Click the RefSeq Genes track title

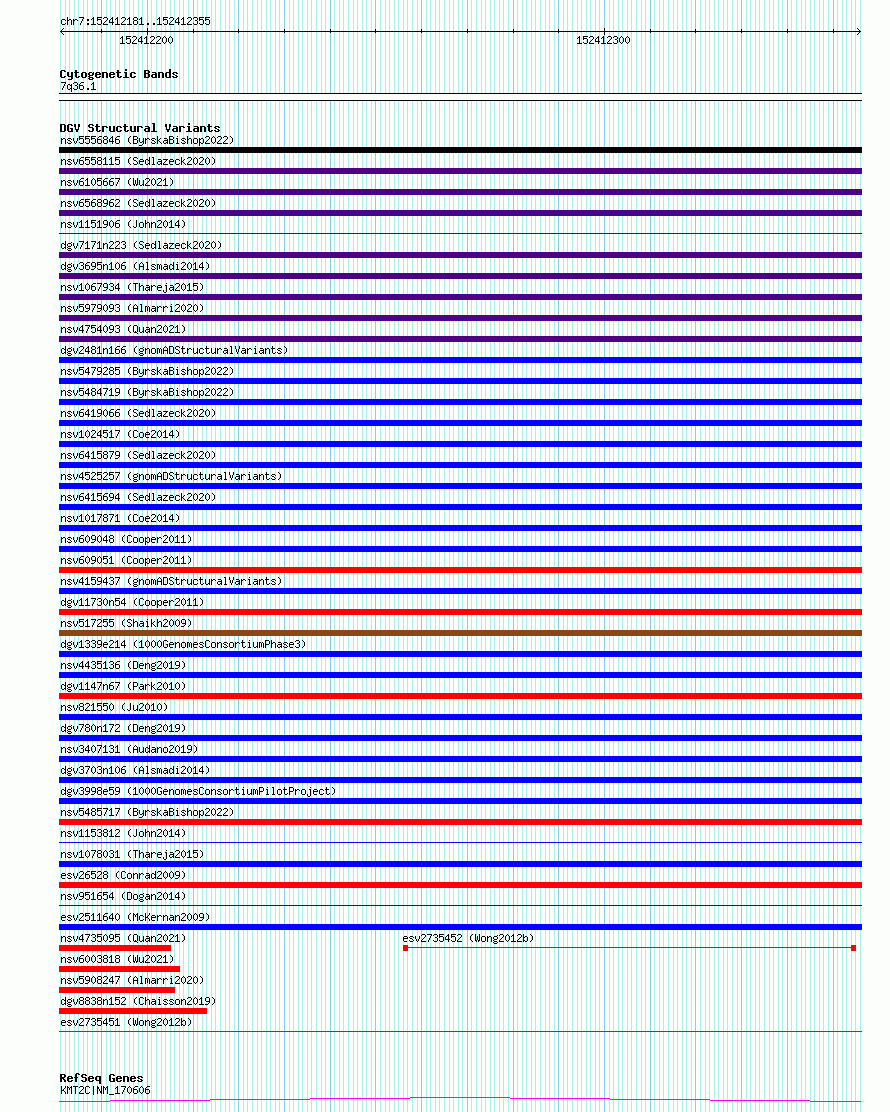101,1078
